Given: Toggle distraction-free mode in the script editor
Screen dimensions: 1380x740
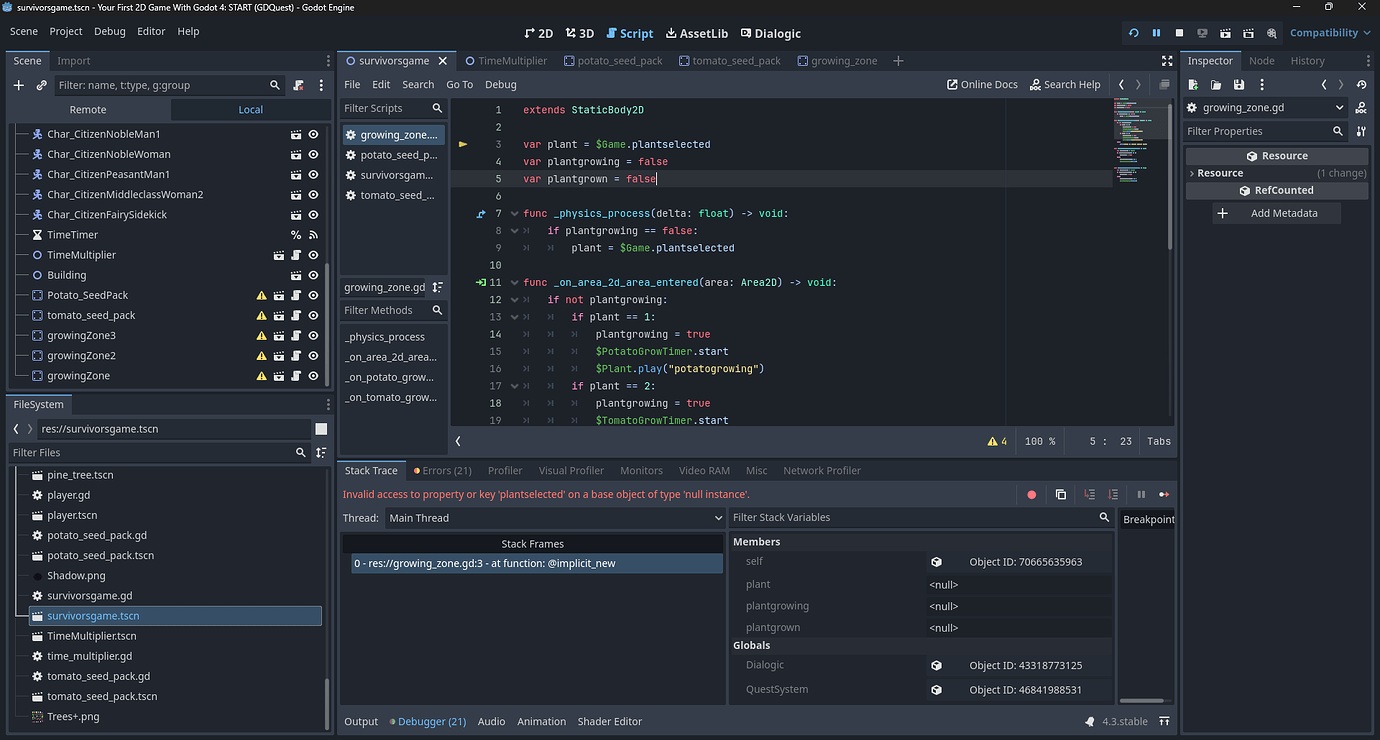Looking at the screenshot, I should [x=1167, y=60].
